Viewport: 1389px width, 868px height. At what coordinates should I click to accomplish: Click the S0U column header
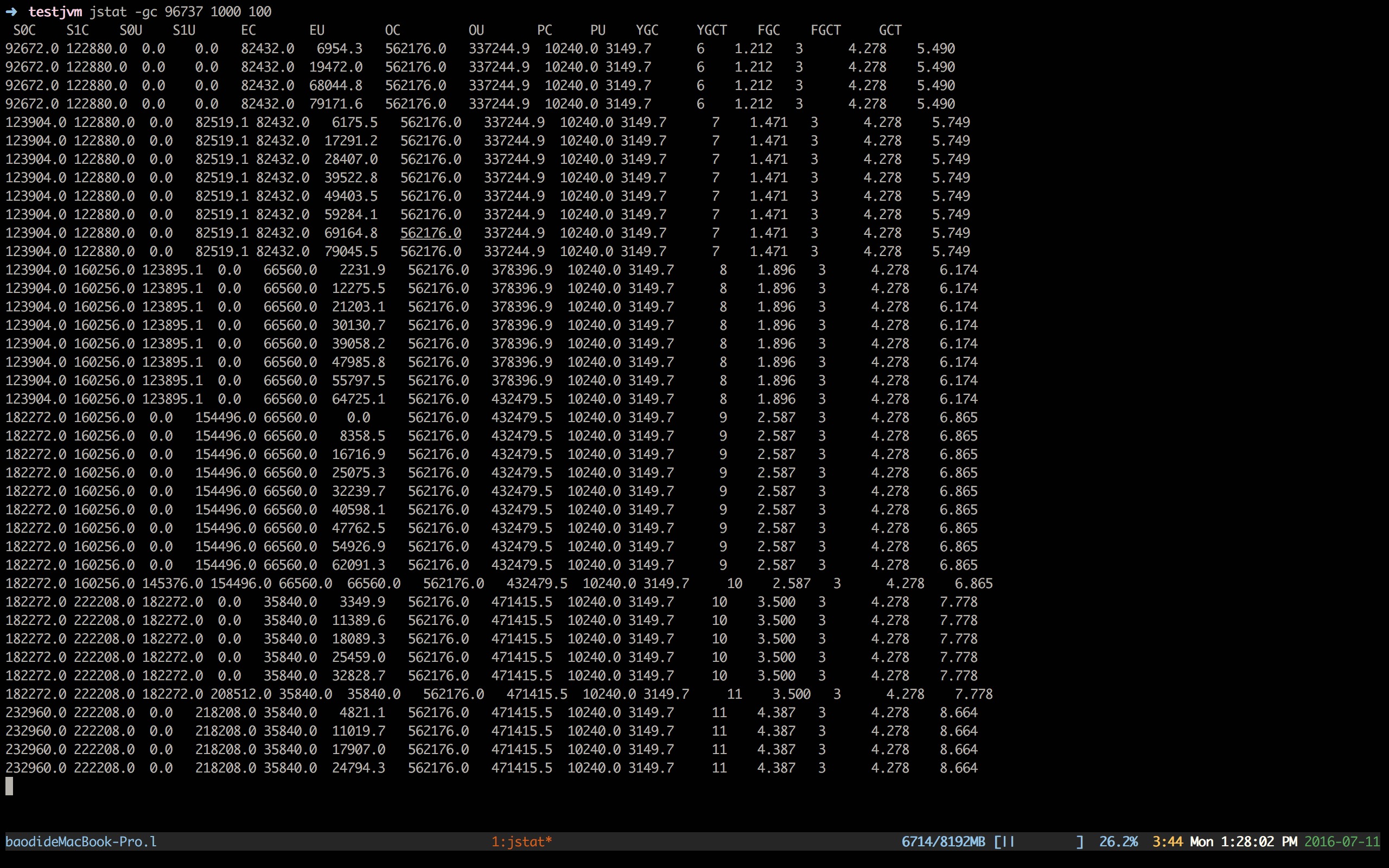coord(131,30)
